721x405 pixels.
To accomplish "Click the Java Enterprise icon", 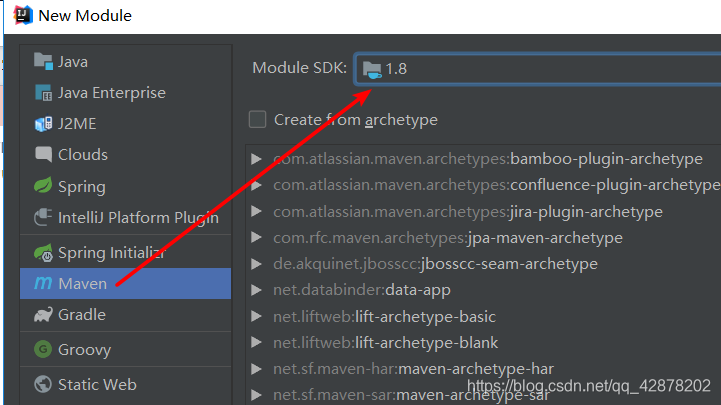I will (x=43, y=92).
